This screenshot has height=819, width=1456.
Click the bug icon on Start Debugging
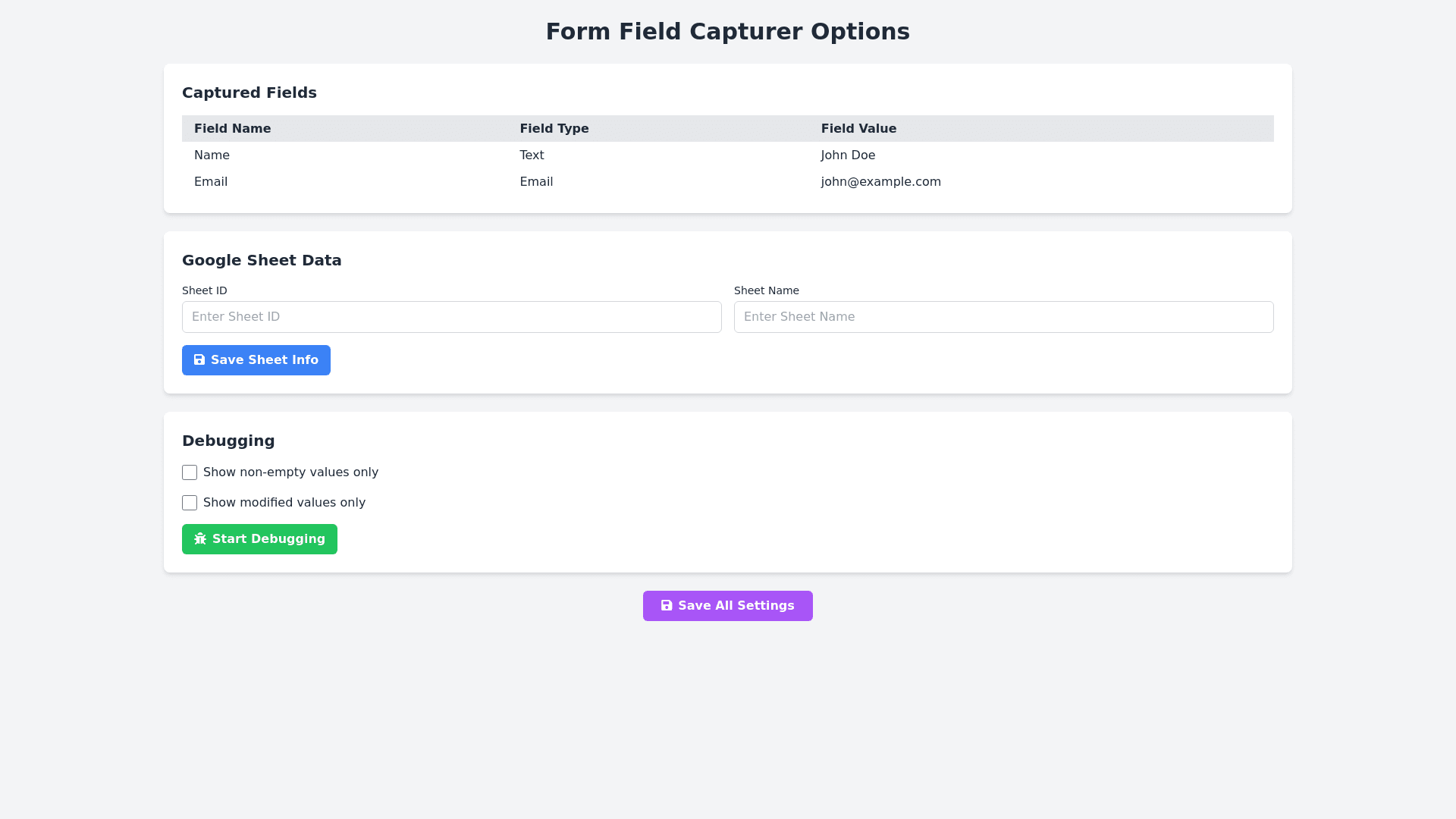[200, 539]
